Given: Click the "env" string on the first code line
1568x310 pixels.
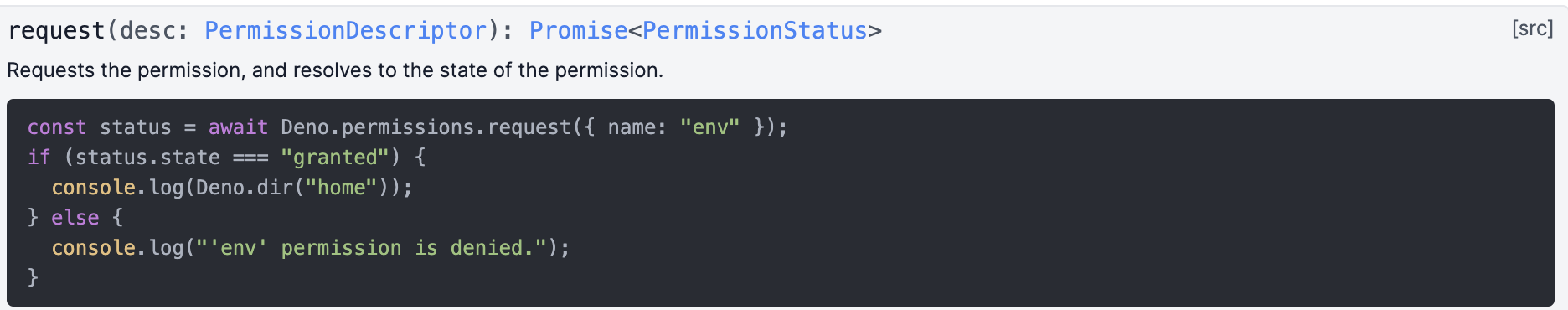Looking at the screenshot, I should pyautogui.click(x=710, y=127).
